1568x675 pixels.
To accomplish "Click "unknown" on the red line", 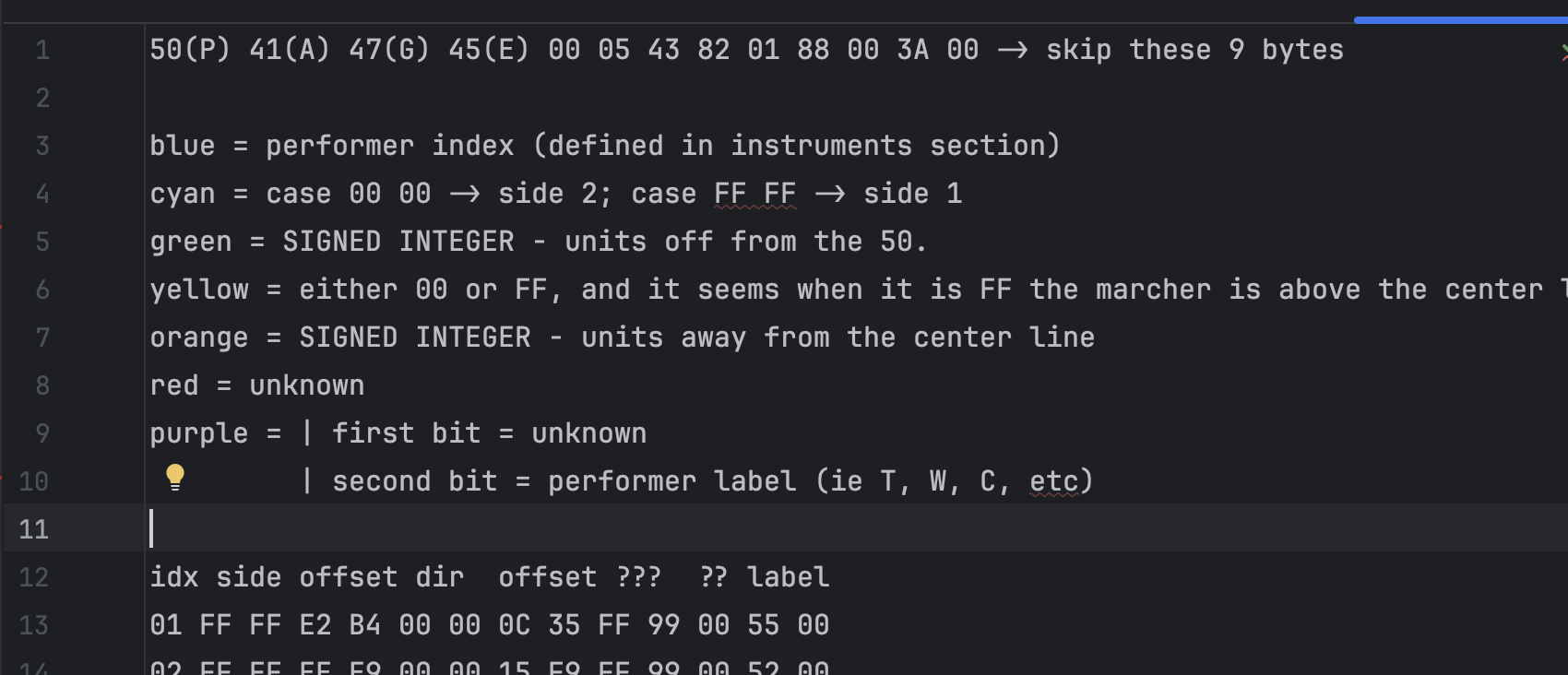I will point(306,385).
